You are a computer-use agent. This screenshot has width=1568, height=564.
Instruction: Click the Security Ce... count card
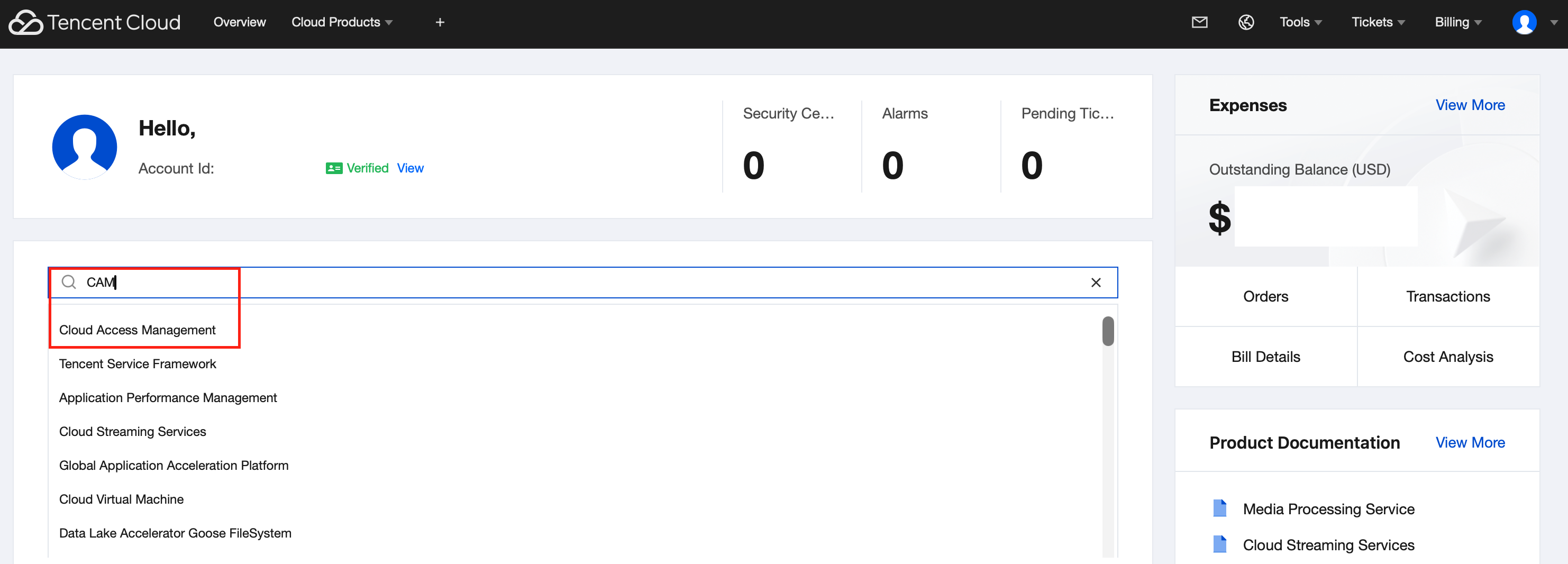click(791, 146)
